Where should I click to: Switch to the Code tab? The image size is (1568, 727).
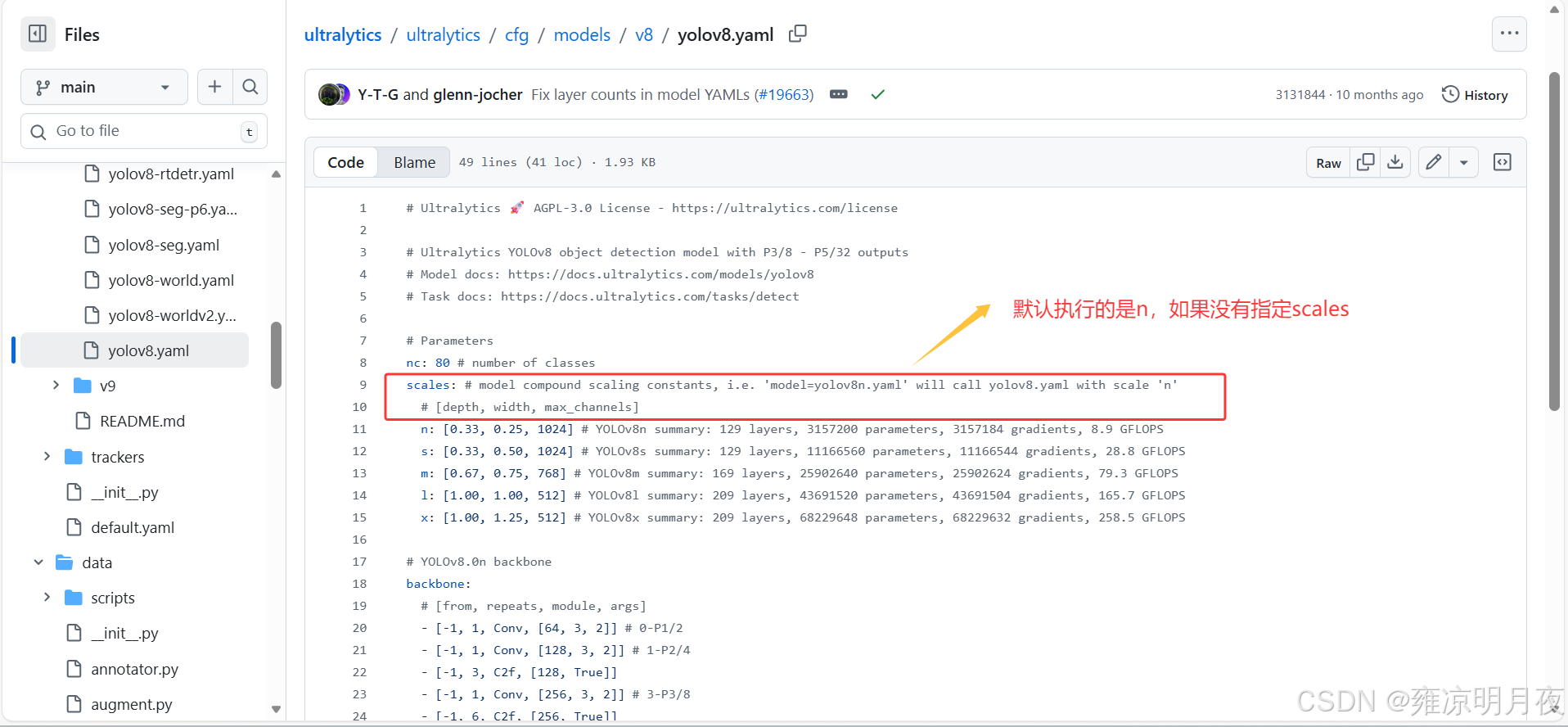pos(345,162)
